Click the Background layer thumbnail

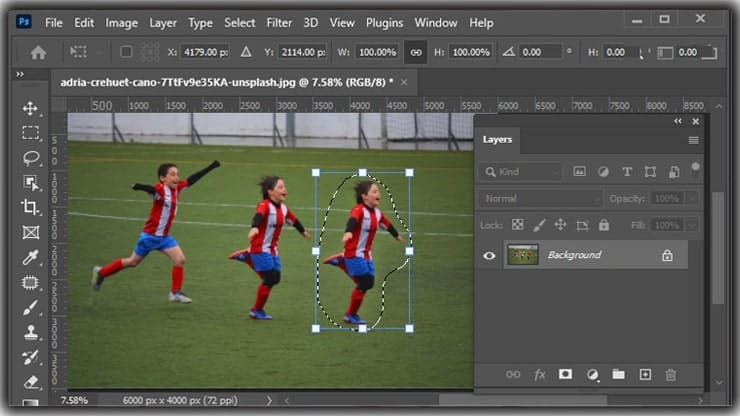click(x=522, y=255)
